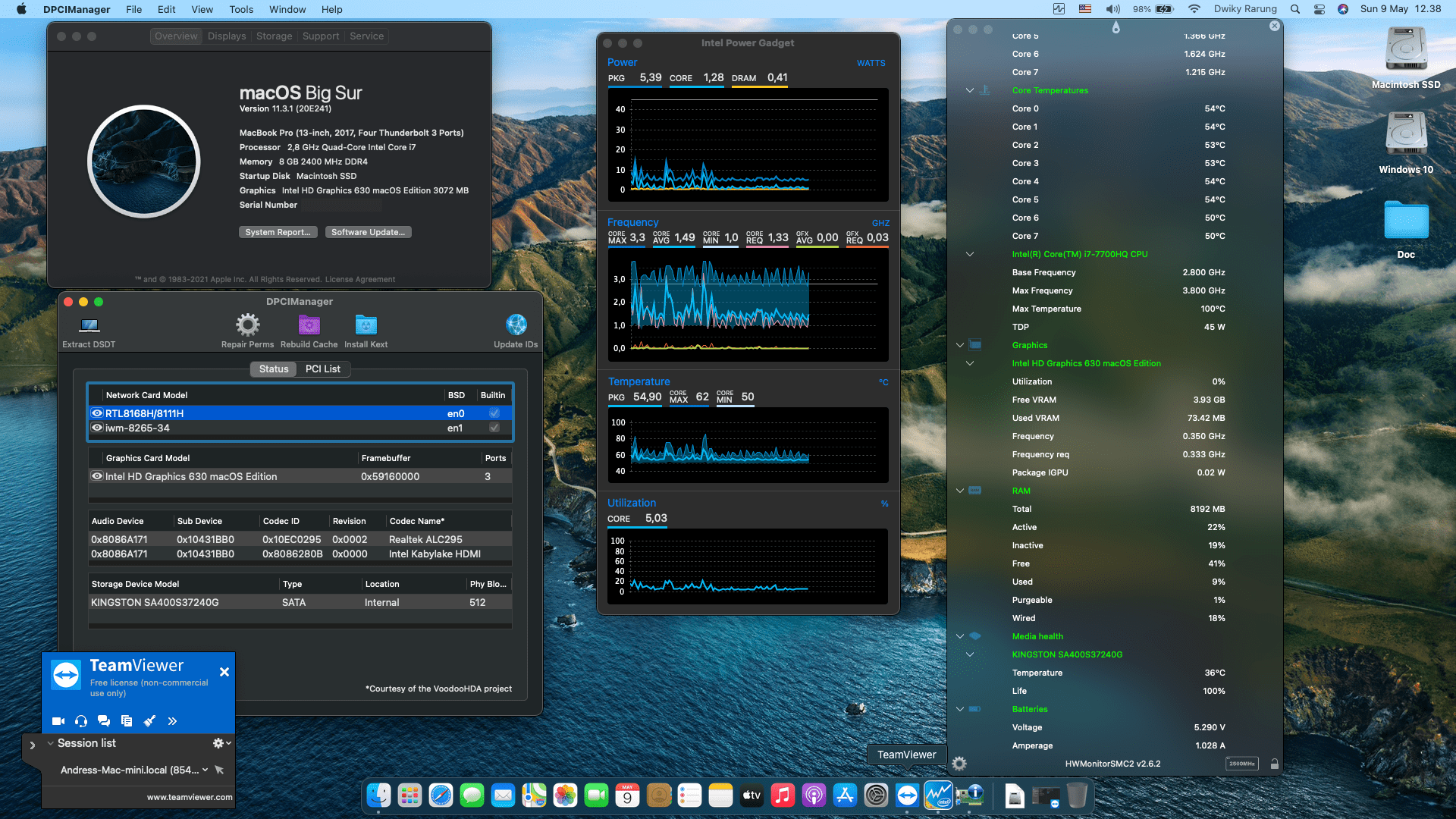Image resolution: width=1456 pixels, height=819 pixels.
Task: Click the Extract DSDT icon in DPCIManager
Action: (89, 325)
